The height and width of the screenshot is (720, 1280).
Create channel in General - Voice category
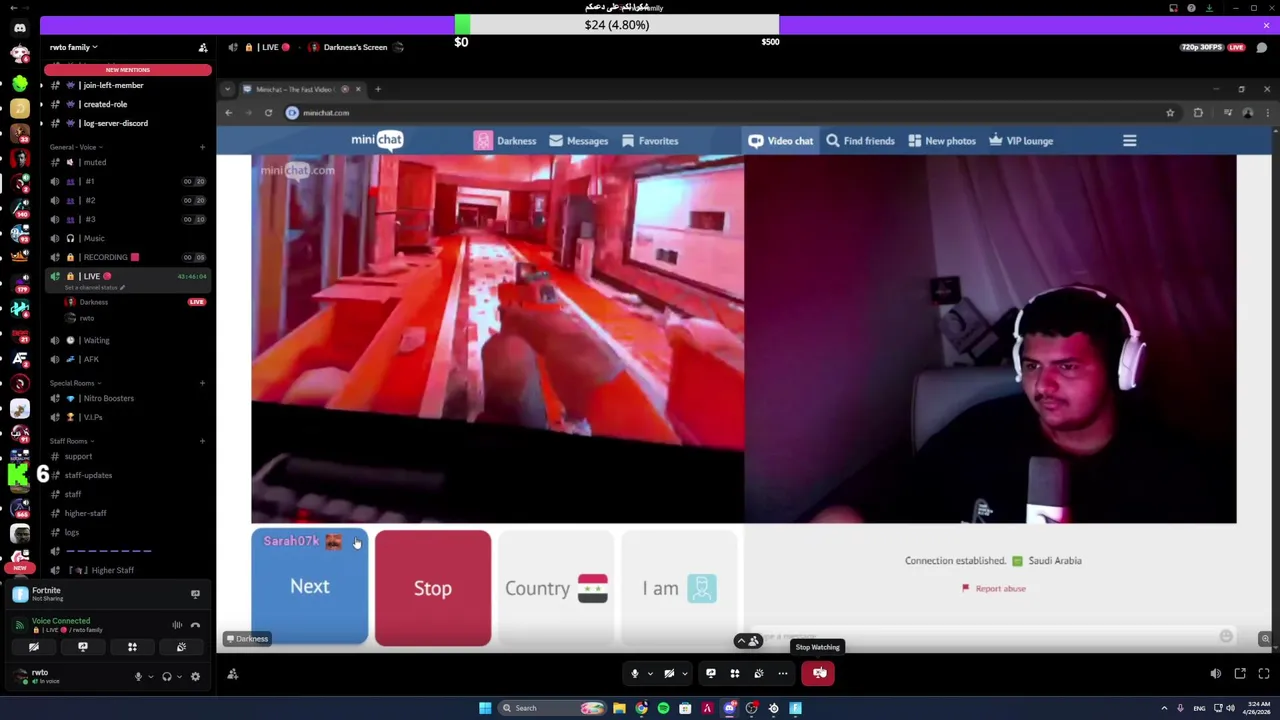(202, 147)
